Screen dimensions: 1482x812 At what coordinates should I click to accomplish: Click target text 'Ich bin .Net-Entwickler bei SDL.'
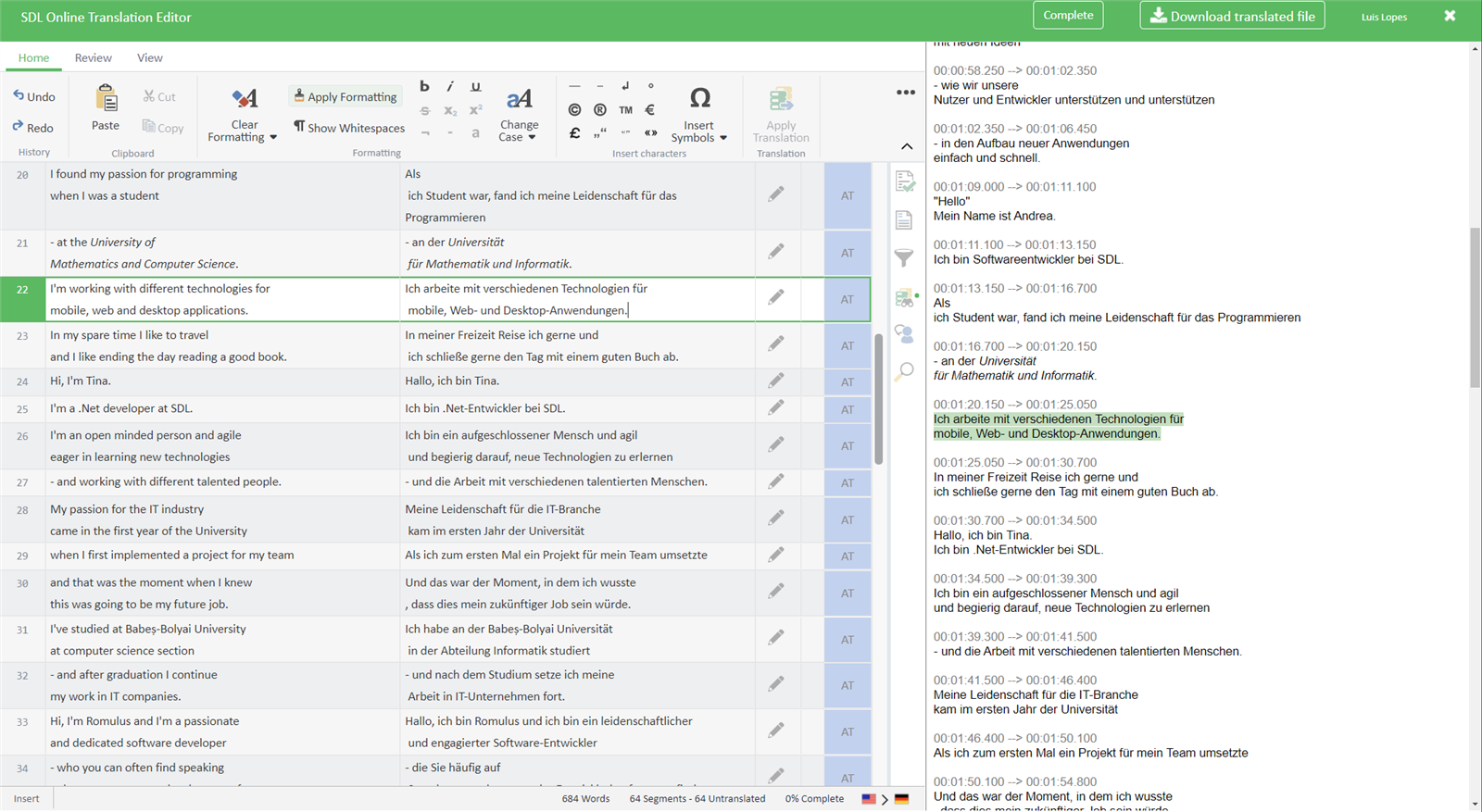tap(485, 408)
